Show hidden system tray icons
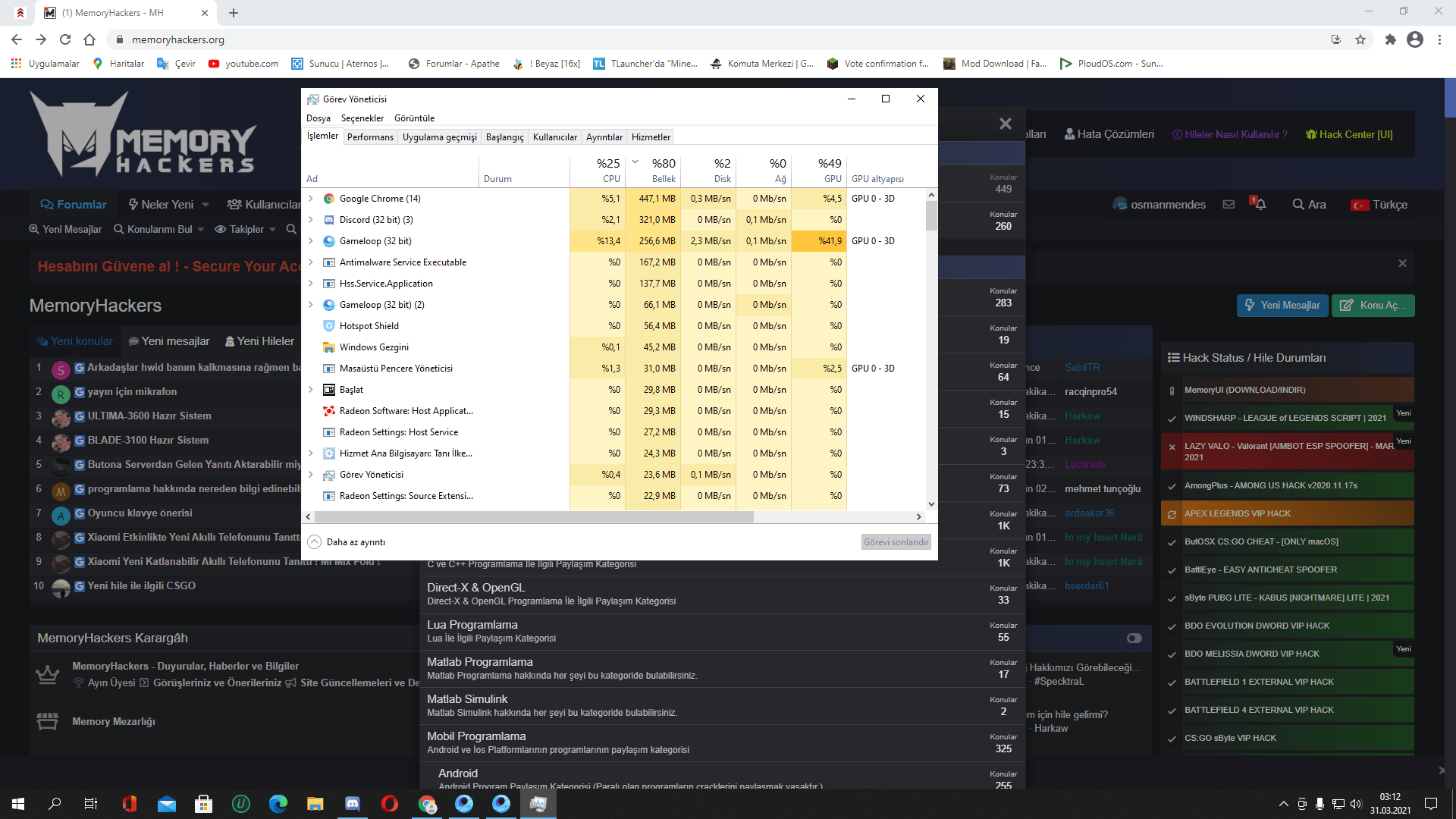This screenshot has height=819, width=1456. (x=1283, y=804)
